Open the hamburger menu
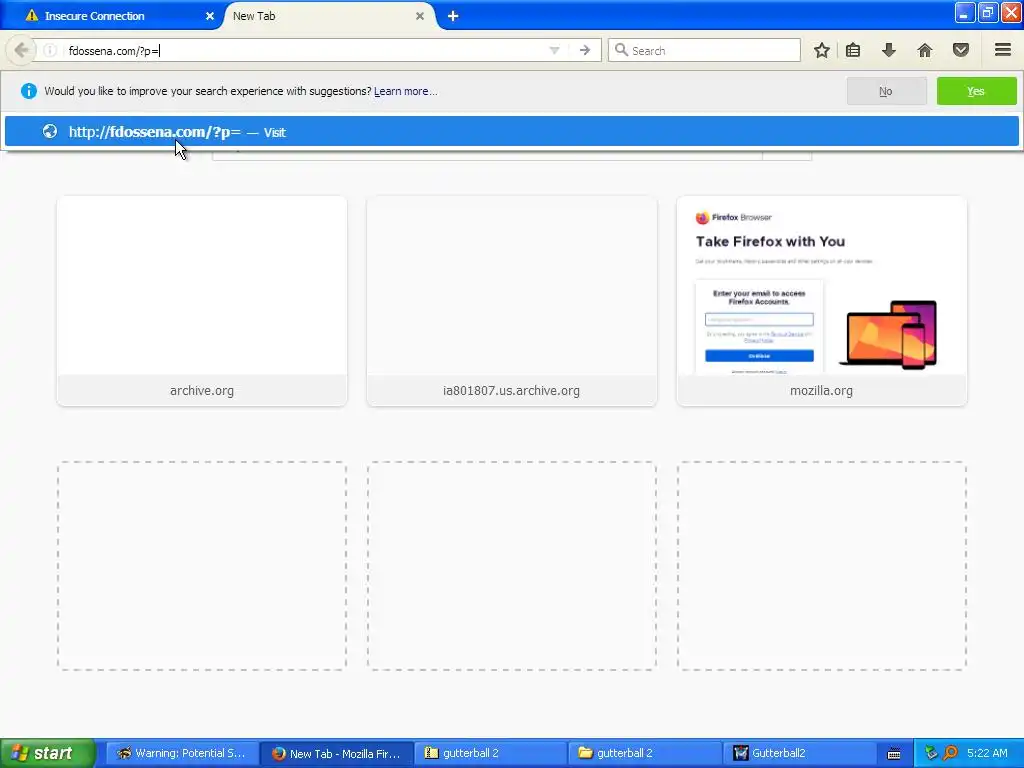Viewport: 1024px width, 768px height. [x=1003, y=50]
